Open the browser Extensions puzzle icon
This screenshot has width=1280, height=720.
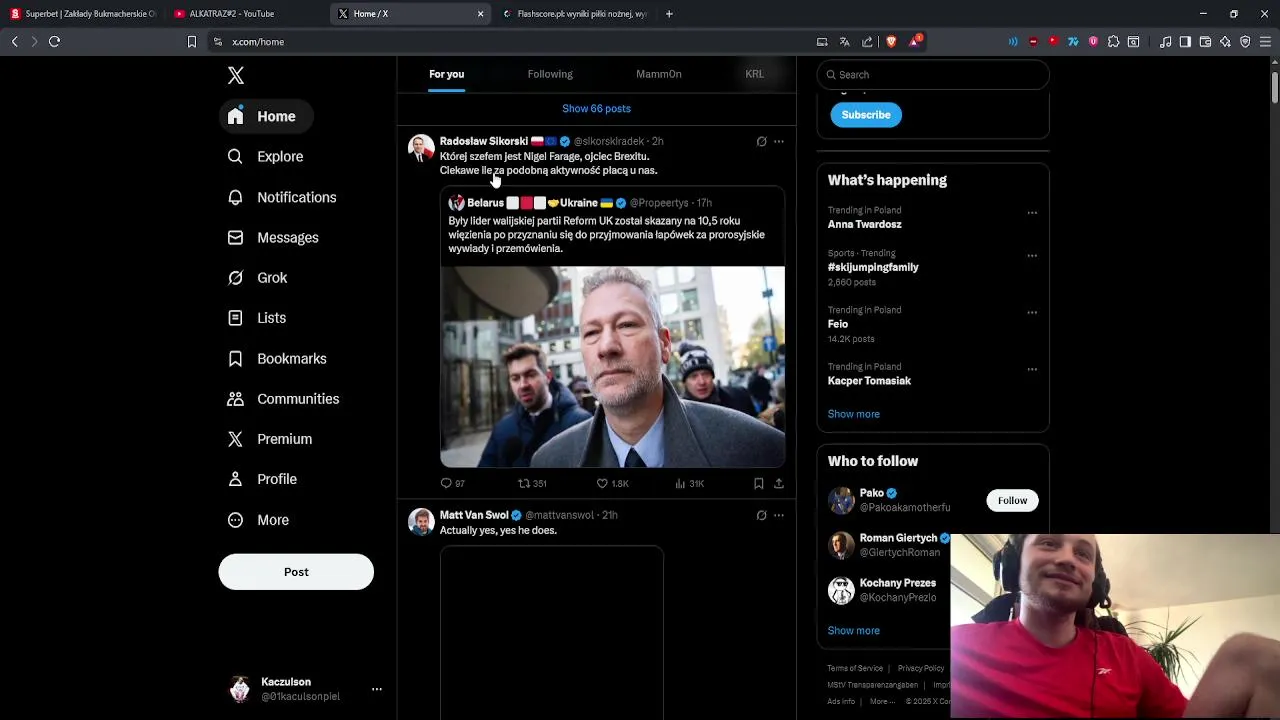point(1113,42)
